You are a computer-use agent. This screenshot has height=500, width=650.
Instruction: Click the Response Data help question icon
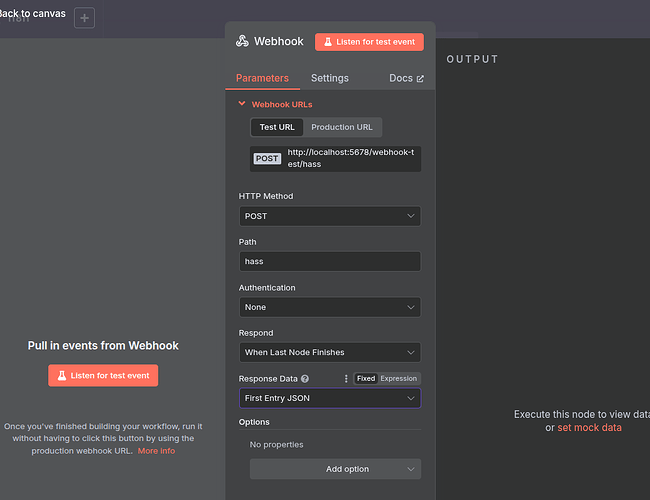tap(305, 379)
